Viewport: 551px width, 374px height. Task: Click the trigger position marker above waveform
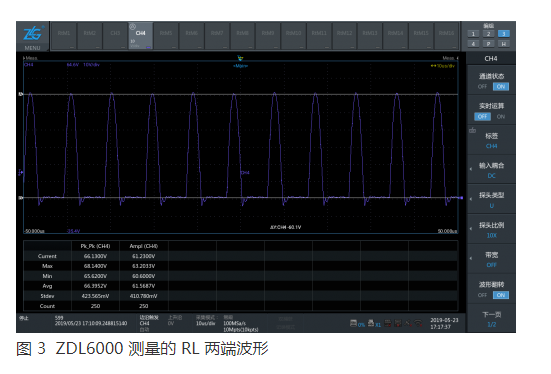(x=240, y=58)
